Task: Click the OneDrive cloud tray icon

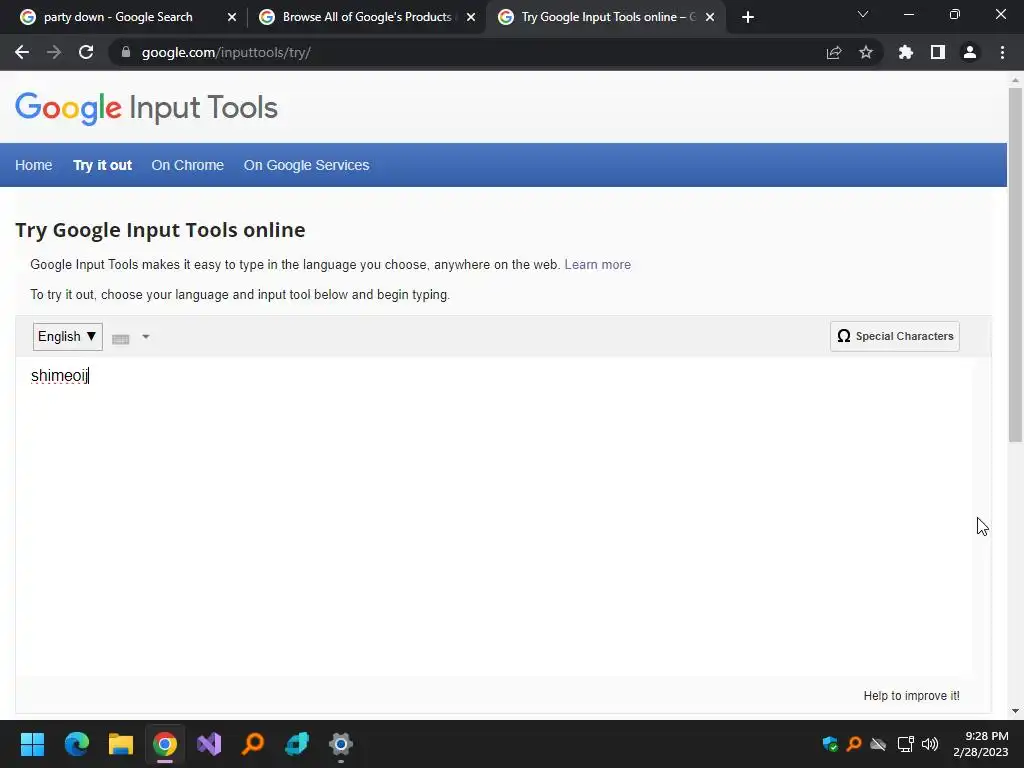Action: point(879,744)
